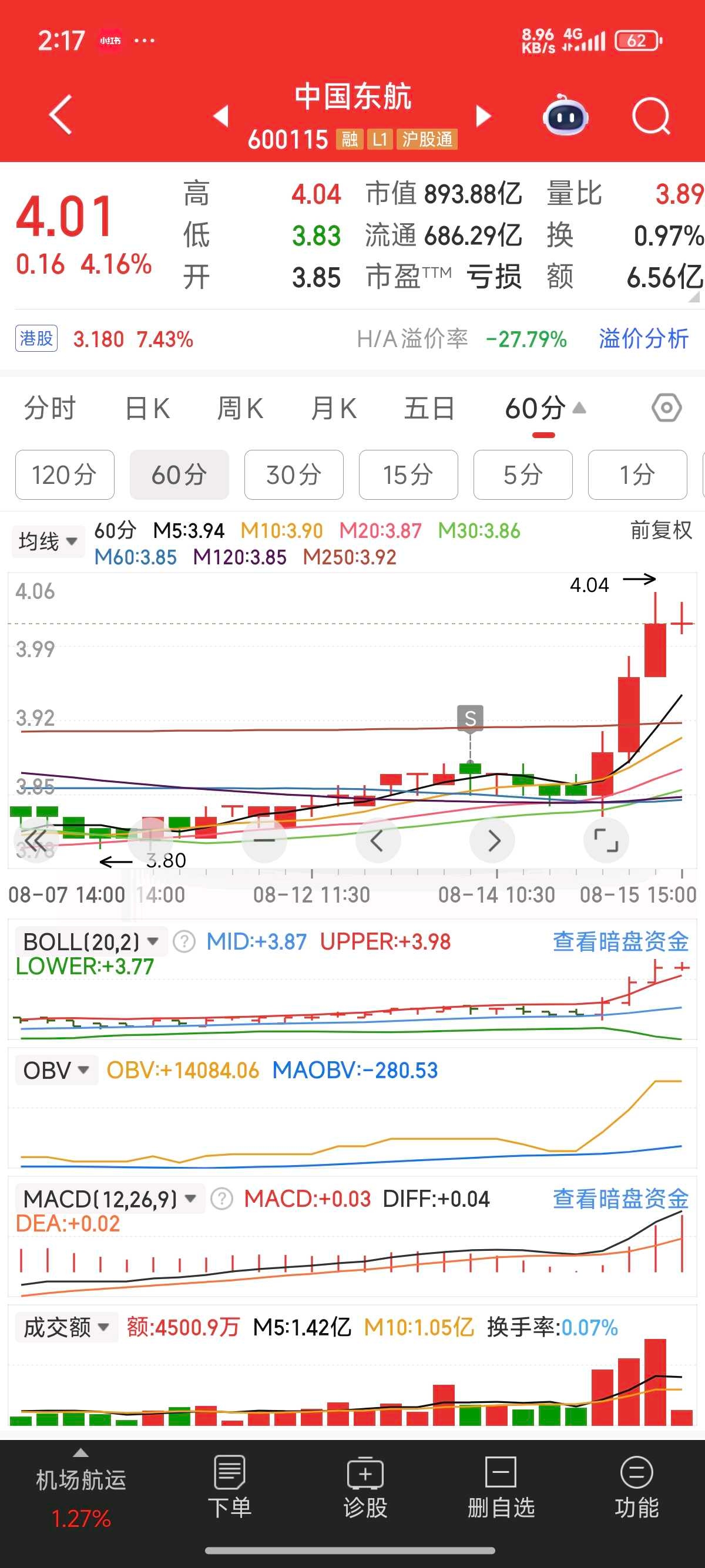Tap the L1 quote level badge
This screenshot has height=1568, width=705.
coord(380,139)
